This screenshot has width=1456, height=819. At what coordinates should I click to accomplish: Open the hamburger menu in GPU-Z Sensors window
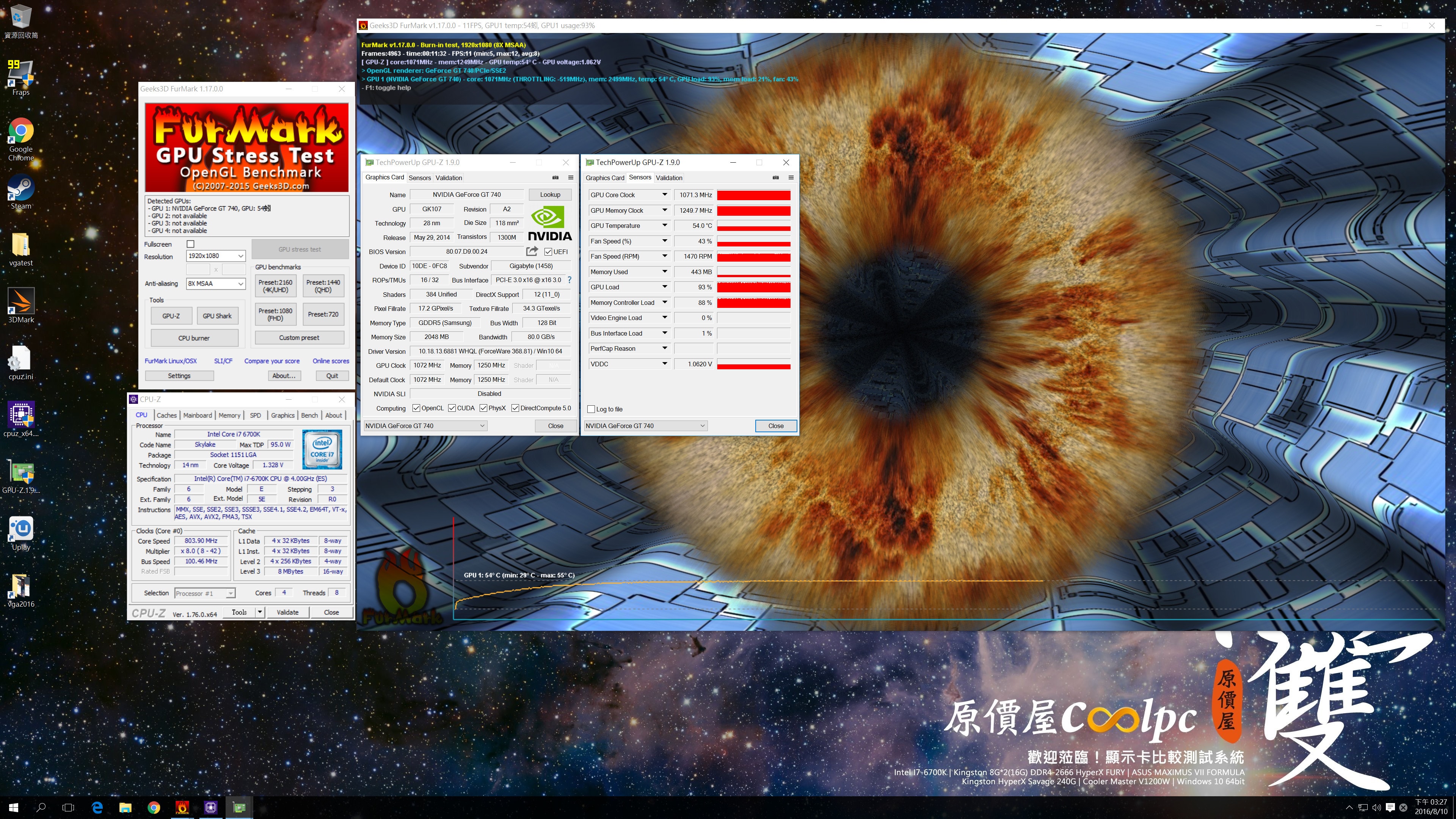[x=791, y=177]
